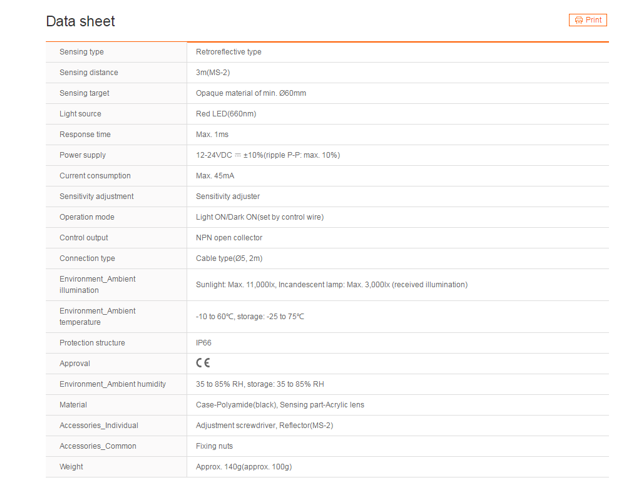The height and width of the screenshot is (480, 640).
Task: Select the Sunlight ambient illumination value
Action: point(331,285)
